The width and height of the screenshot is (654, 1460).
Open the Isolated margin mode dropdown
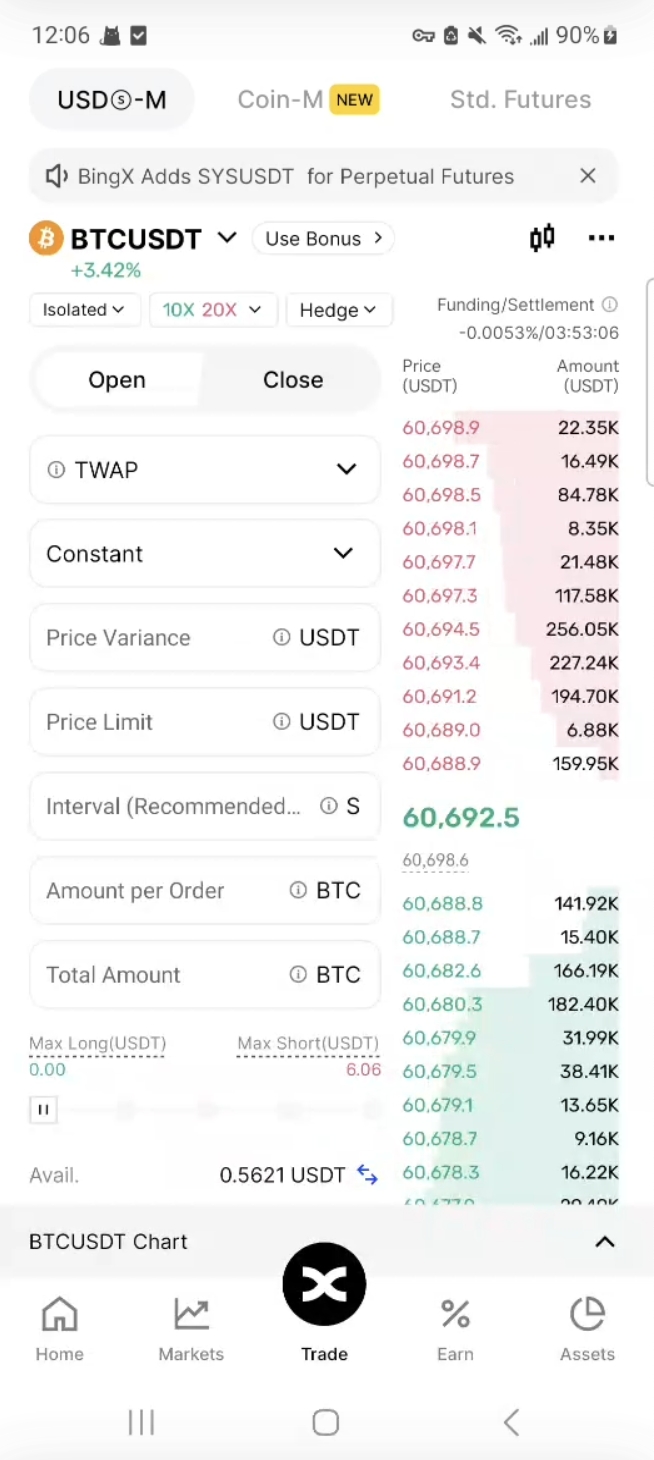pos(84,310)
